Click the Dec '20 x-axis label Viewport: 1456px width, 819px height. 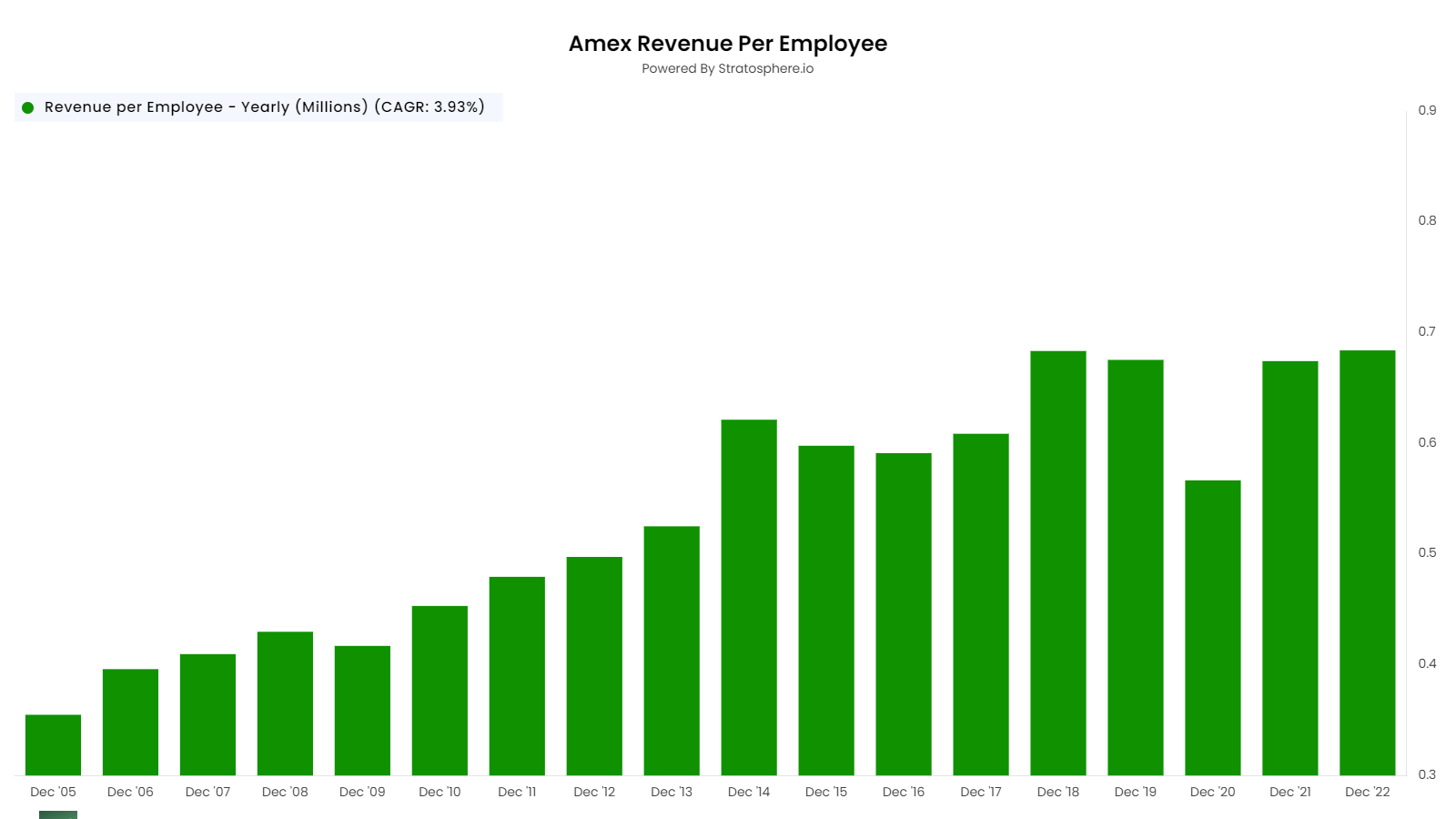[x=1213, y=792]
